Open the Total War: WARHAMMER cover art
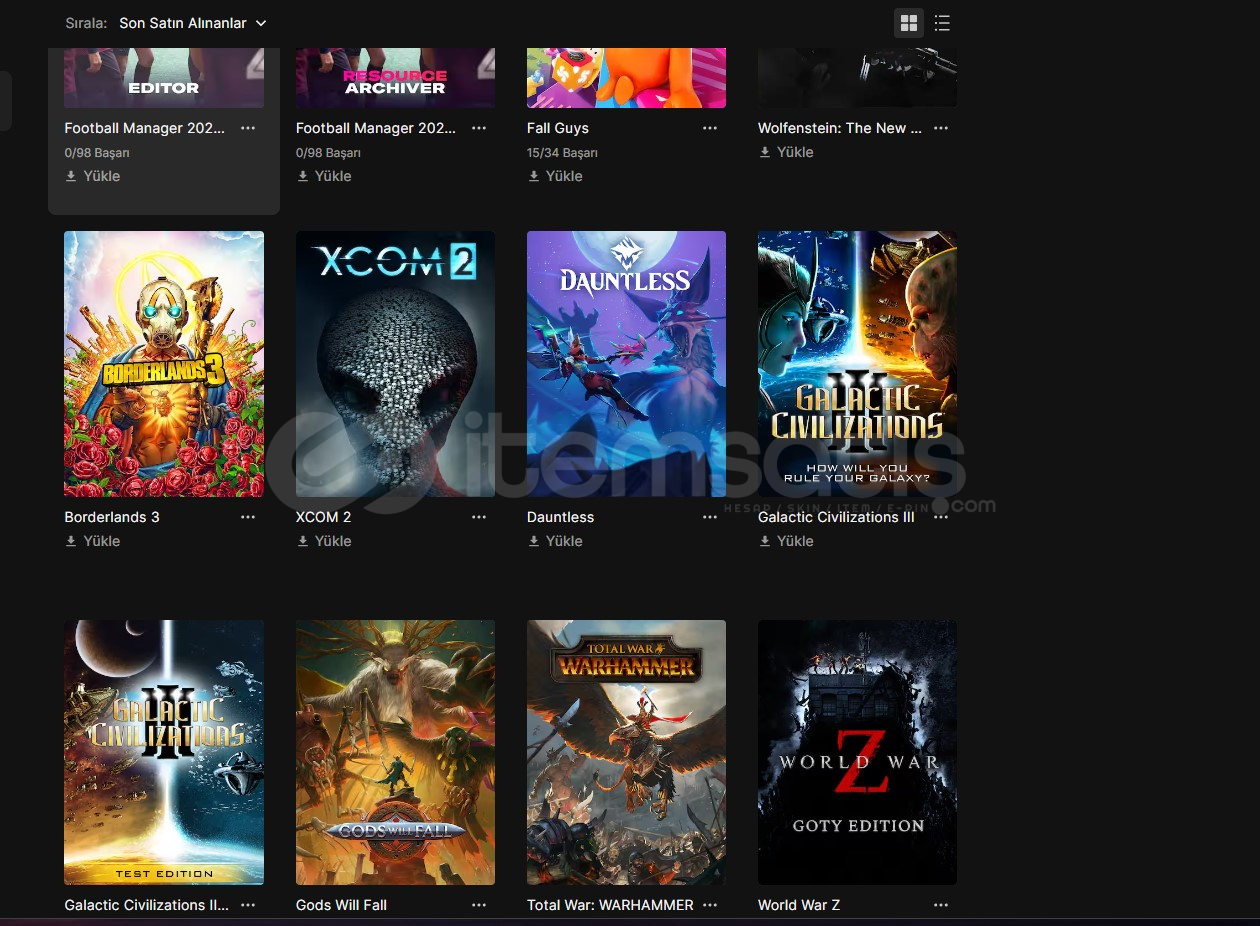 626,752
